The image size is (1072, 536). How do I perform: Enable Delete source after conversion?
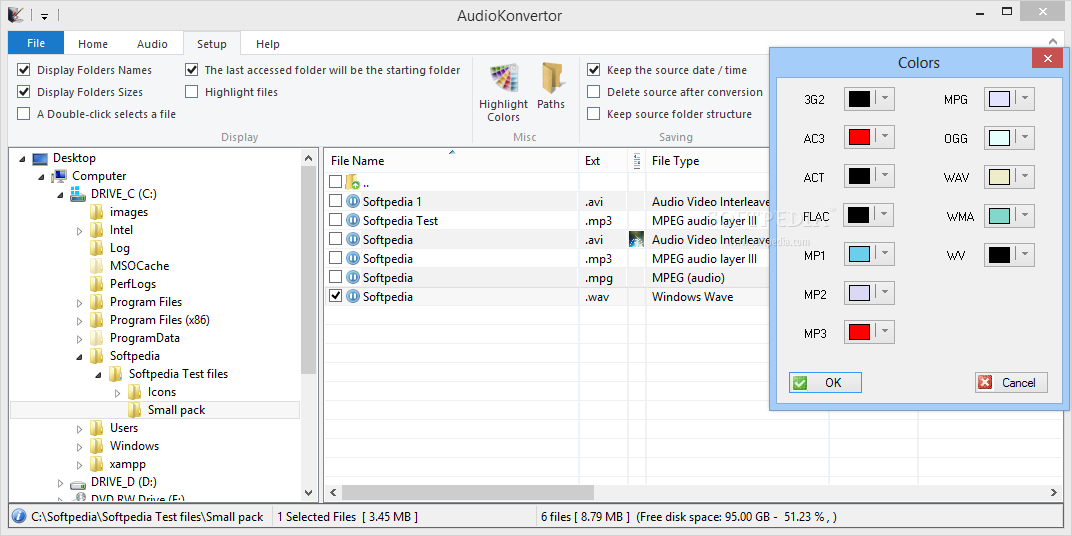[x=593, y=92]
